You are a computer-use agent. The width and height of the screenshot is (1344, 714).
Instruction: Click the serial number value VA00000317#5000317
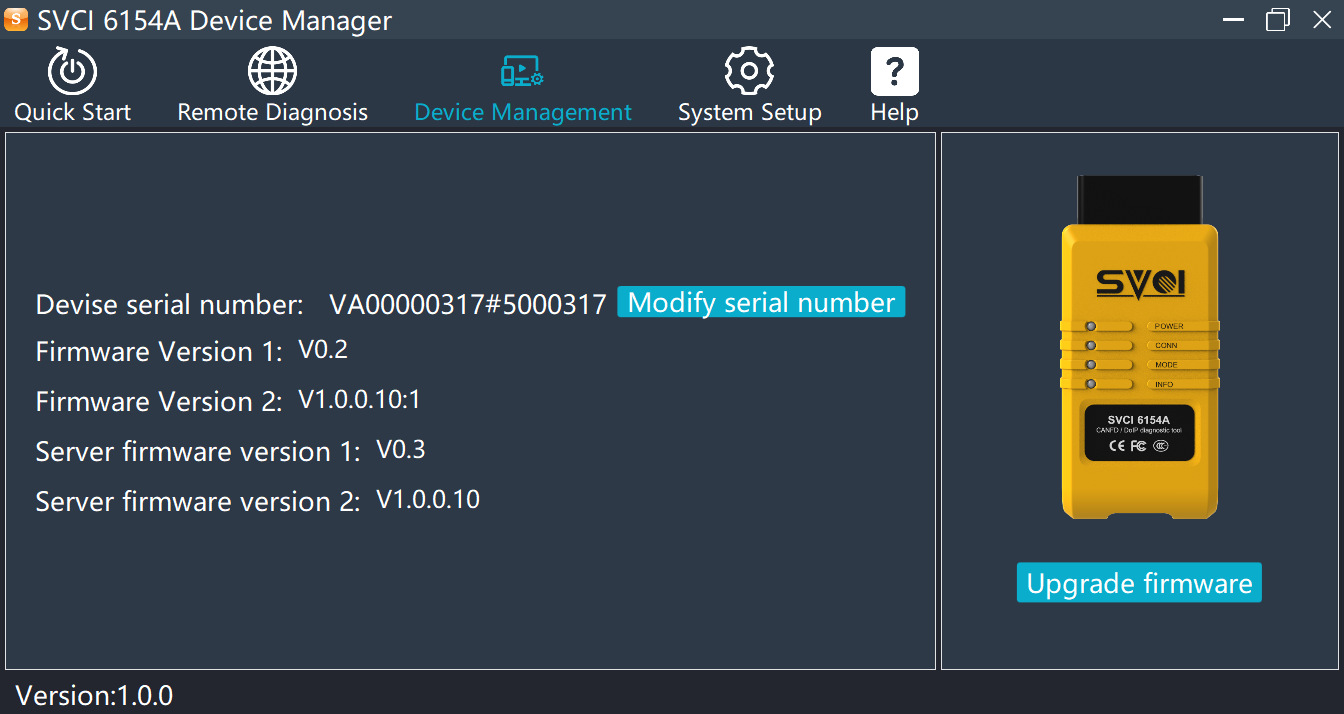click(x=468, y=304)
